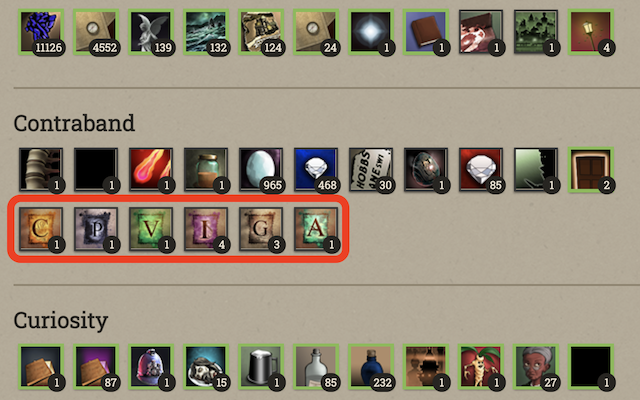This screenshot has height=400, width=640.
Task: Select the letter G tile with 3
Action: click(261, 229)
